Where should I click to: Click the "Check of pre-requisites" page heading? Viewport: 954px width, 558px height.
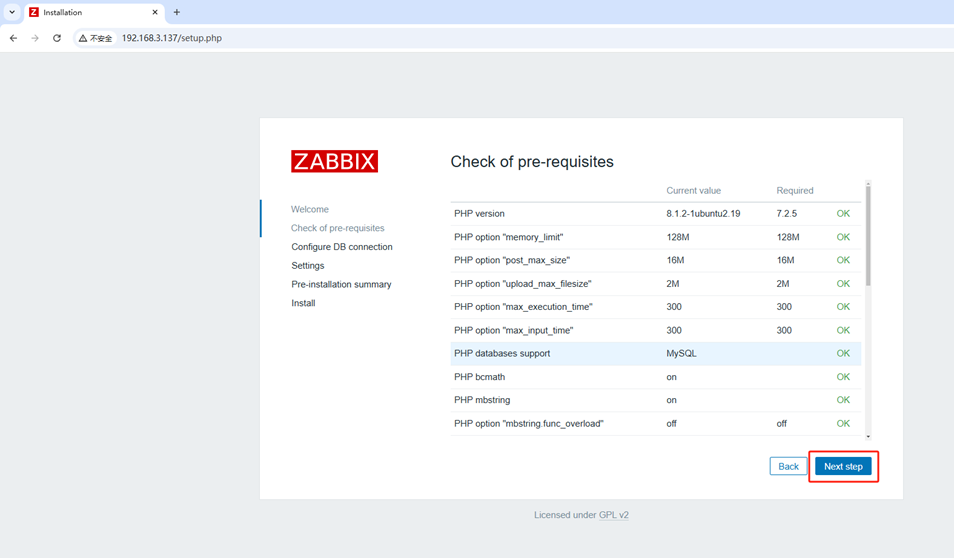tap(532, 162)
